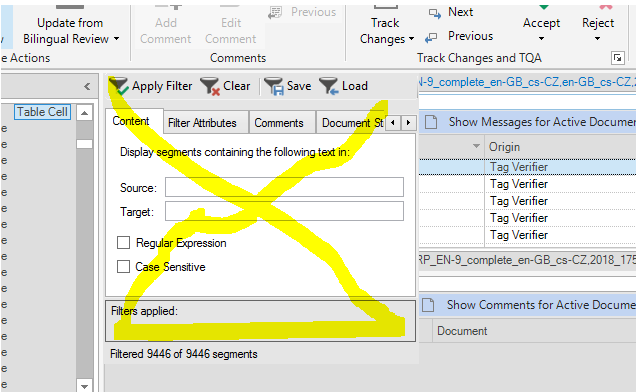The image size is (636, 392).
Task: Open the Accept dropdown arrow
Action: 541,39
